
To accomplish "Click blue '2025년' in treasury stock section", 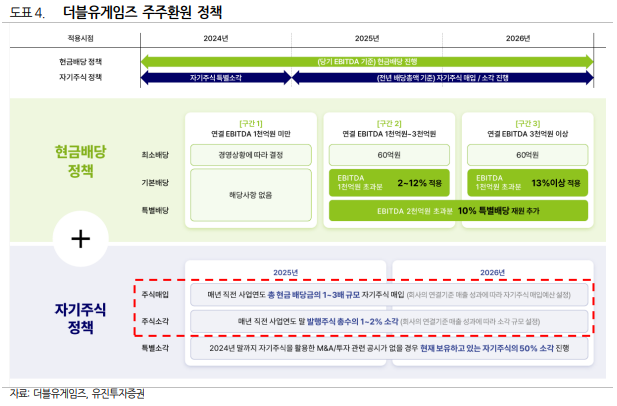I will 286,272.
